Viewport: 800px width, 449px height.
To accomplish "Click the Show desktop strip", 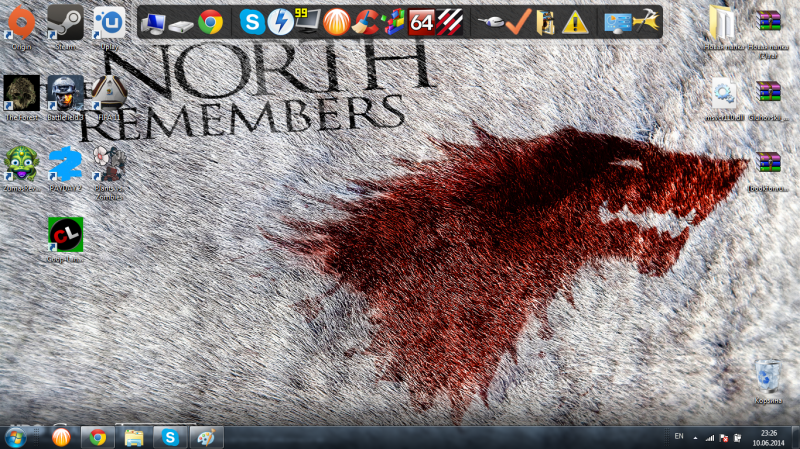I will coord(796,438).
